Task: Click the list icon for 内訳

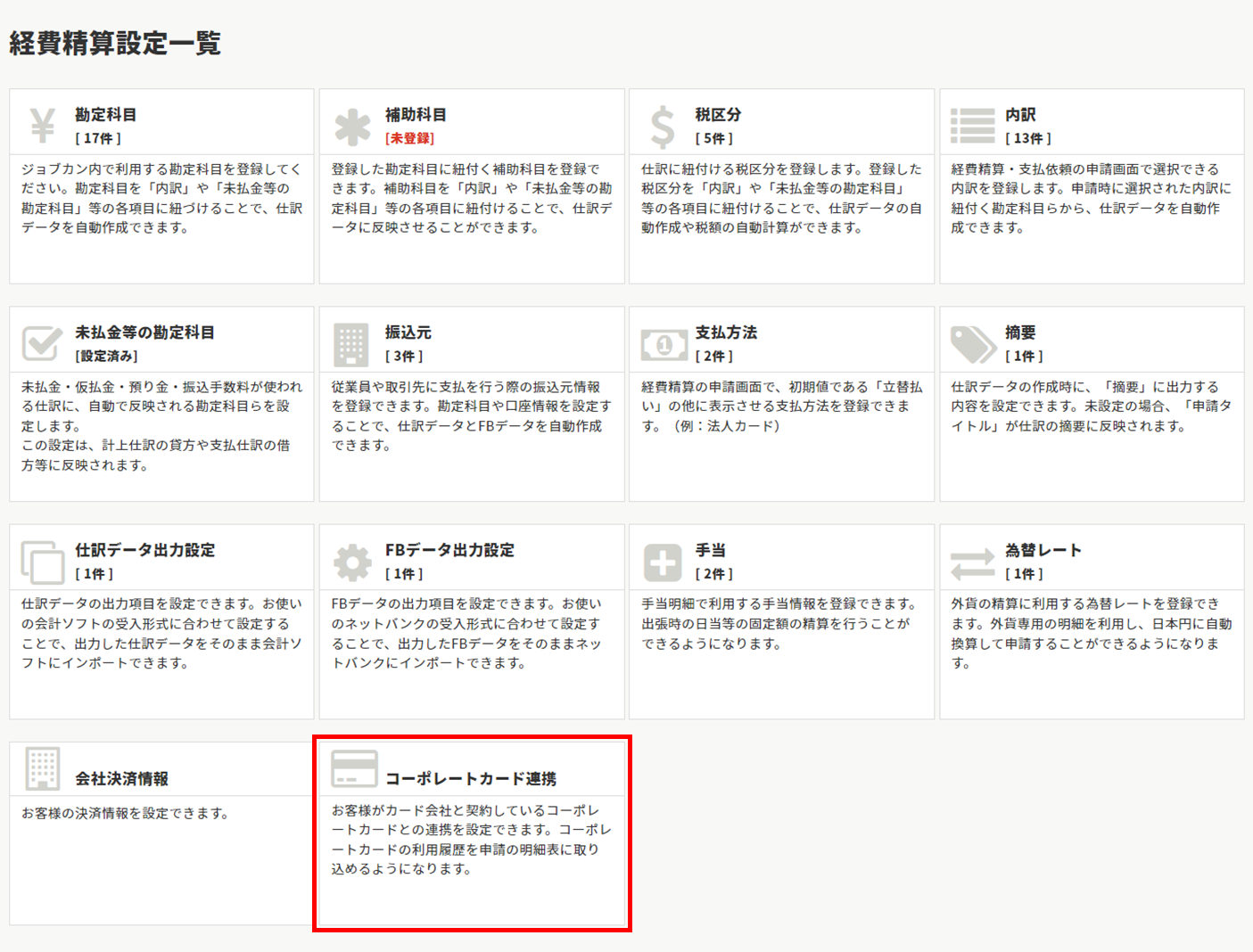Action: click(x=972, y=126)
